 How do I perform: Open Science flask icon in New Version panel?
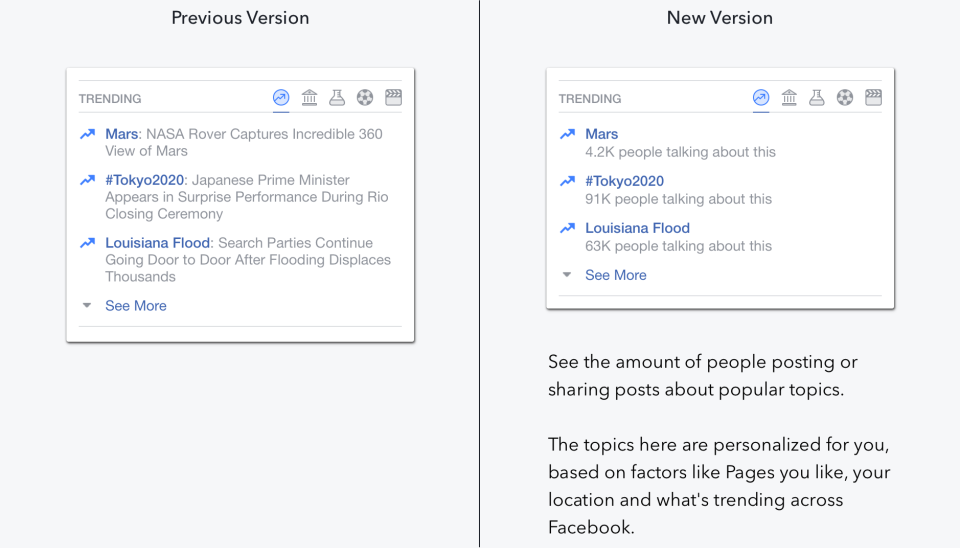click(817, 97)
